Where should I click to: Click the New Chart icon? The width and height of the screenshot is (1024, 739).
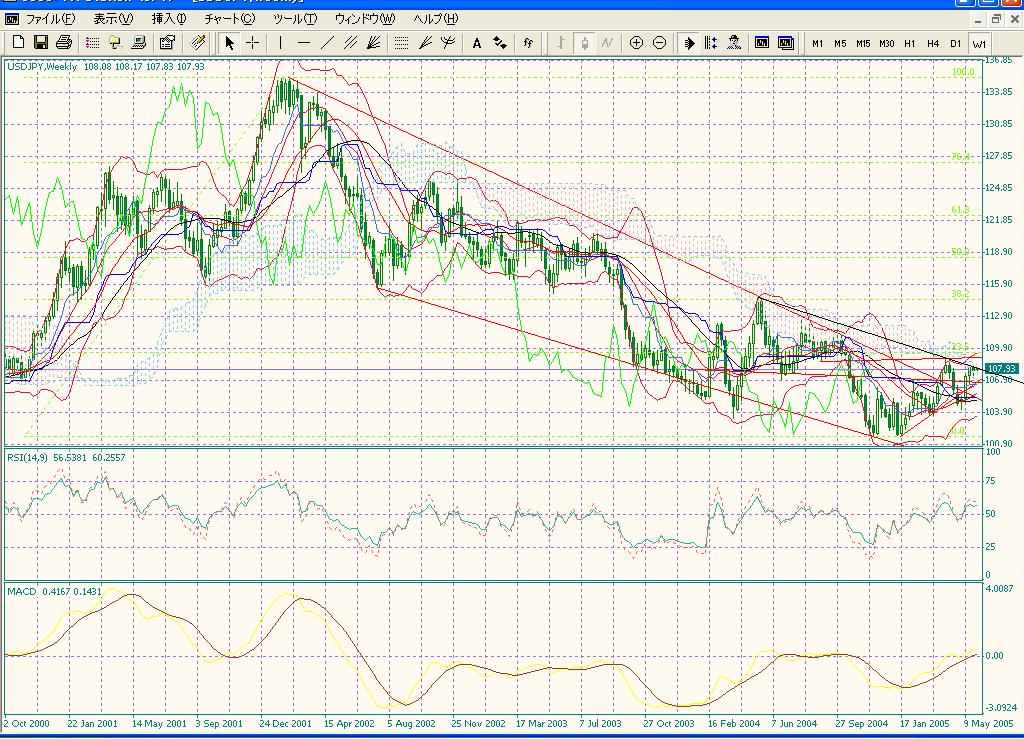click(18, 42)
